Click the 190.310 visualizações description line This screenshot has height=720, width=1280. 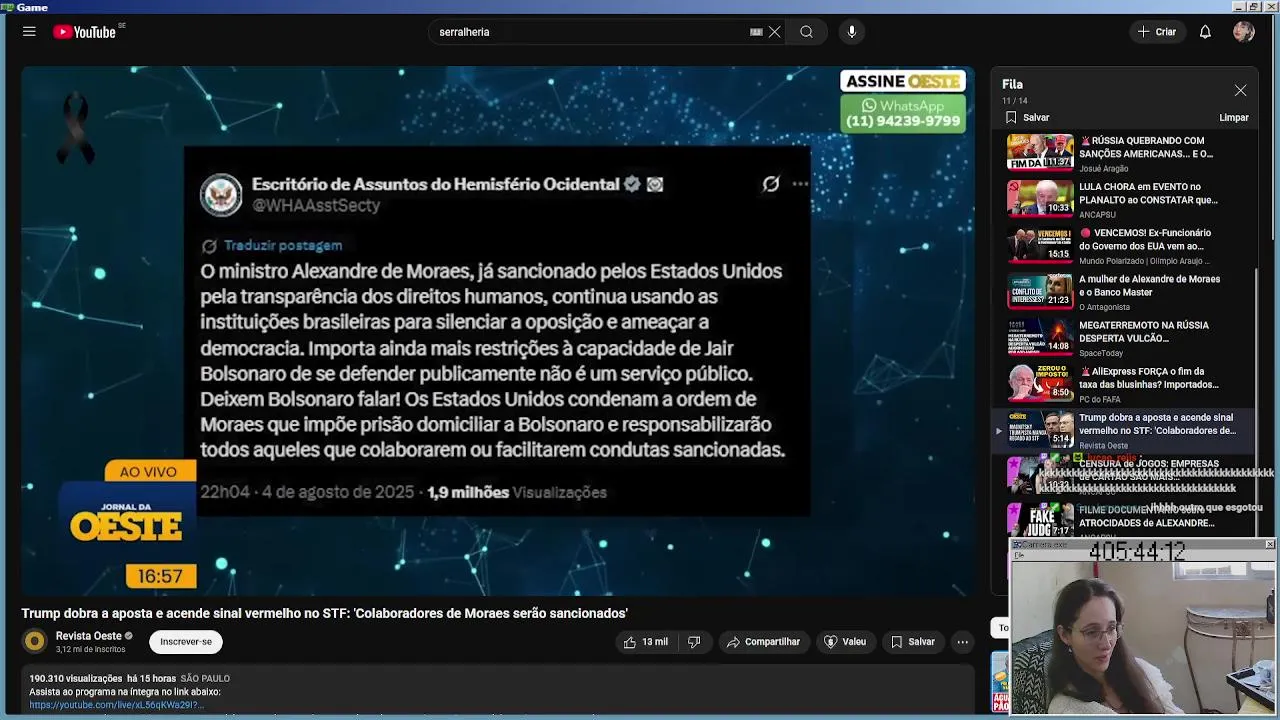pos(130,678)
